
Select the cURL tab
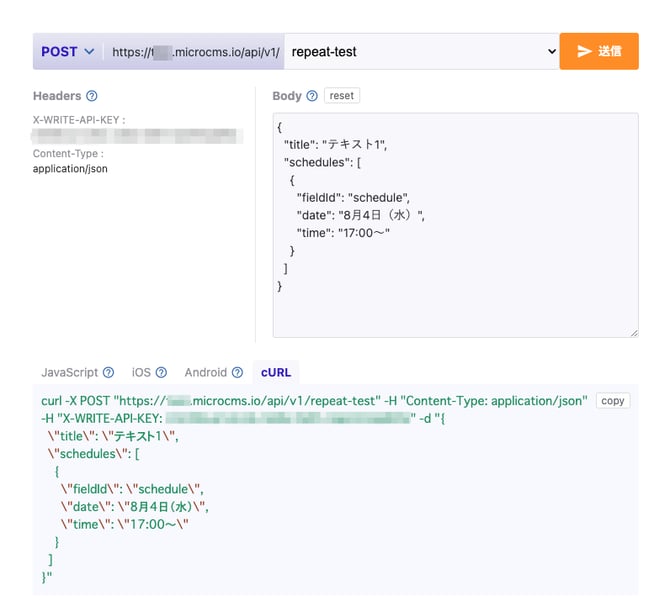click(x=276, y=372)
